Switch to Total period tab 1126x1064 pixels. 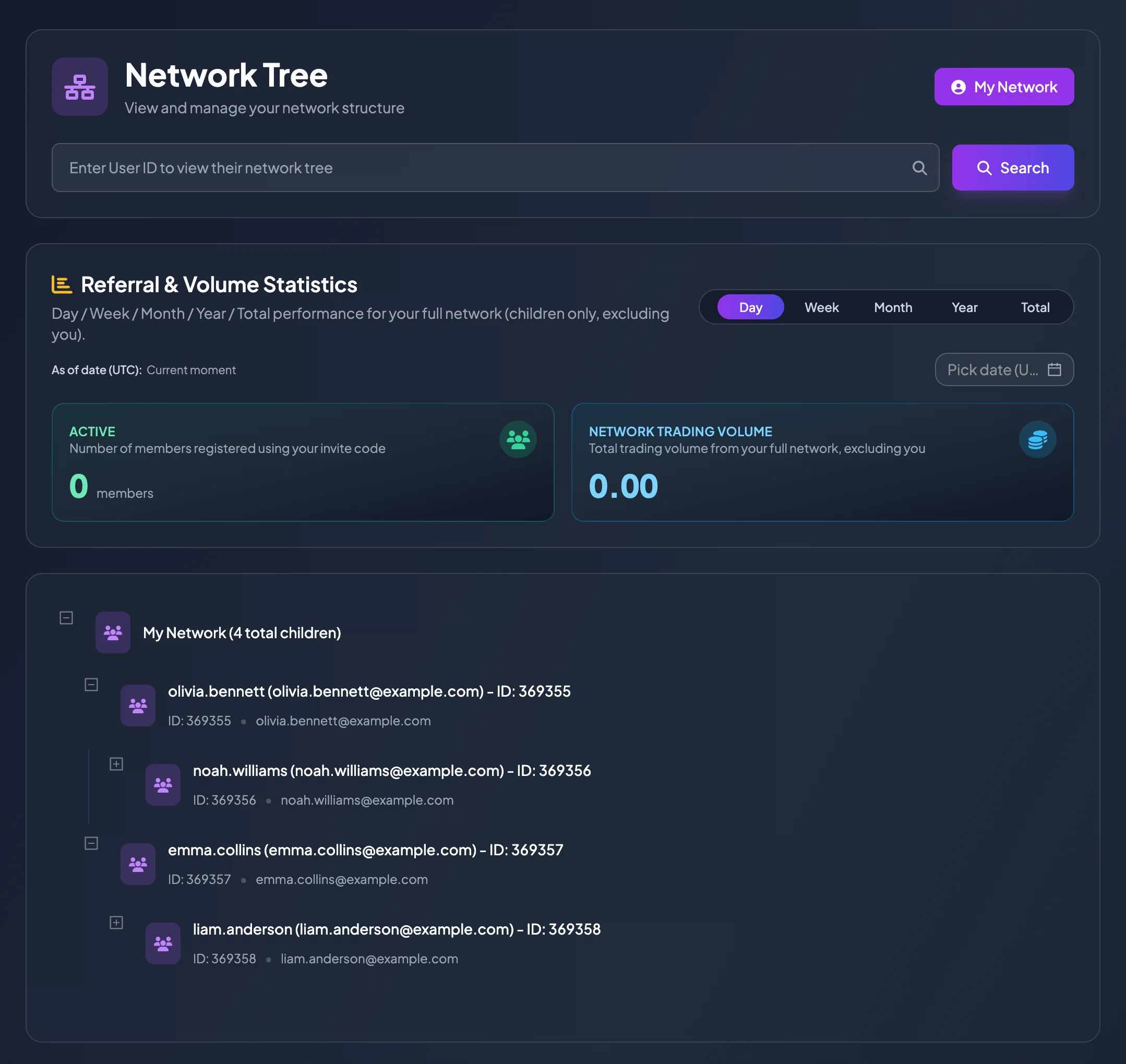click(1035, 307)
